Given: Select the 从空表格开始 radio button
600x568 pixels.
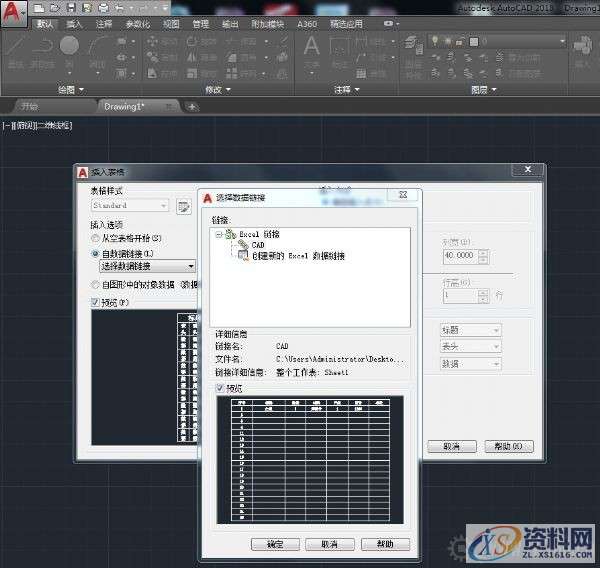Looking at the screenshot, I should pos(95,238).
